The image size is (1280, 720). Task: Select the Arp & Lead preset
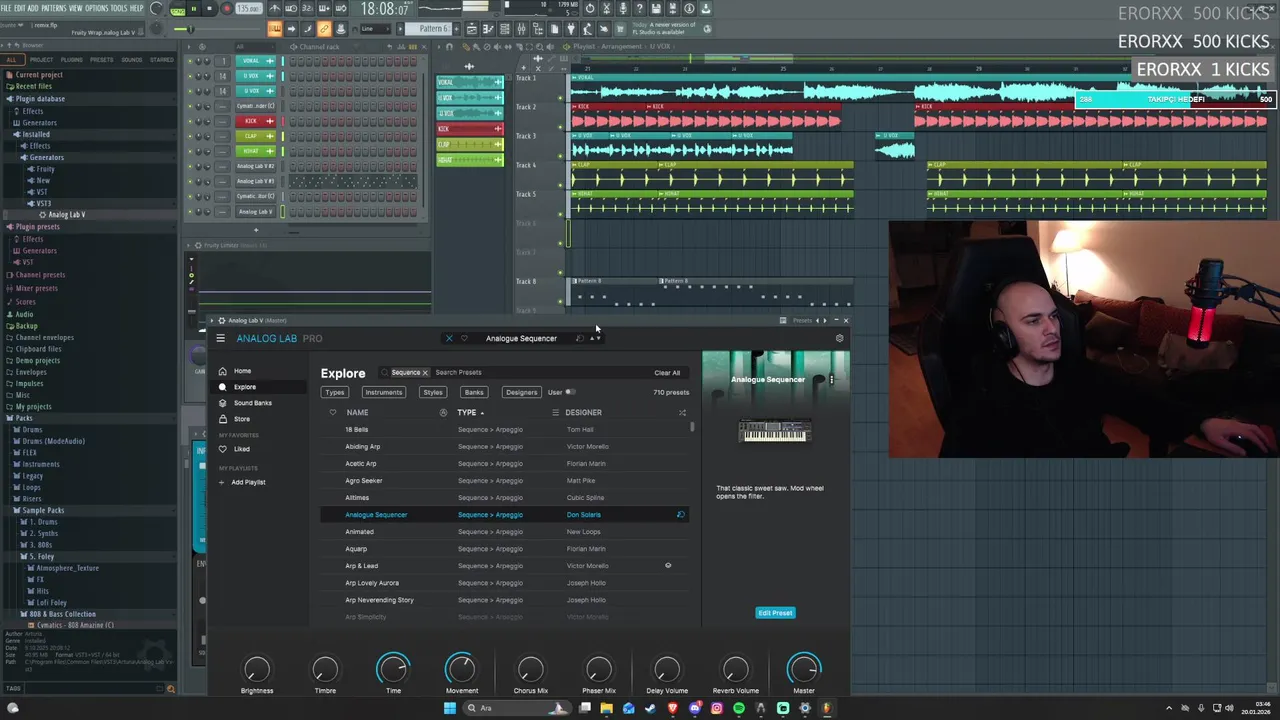(362, 566)
